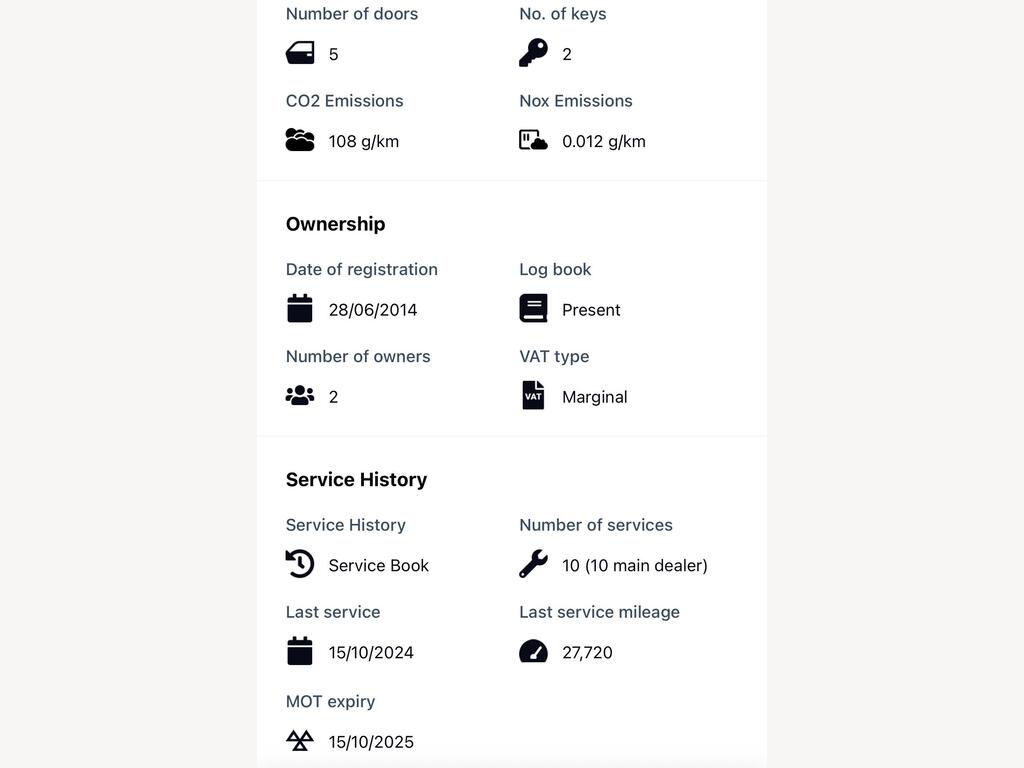Image resolution: width=1024 pixels, height=768 pixels.
Task: Click the last service calendar icon
Action: pyautogui.click(x=300, y=651)
